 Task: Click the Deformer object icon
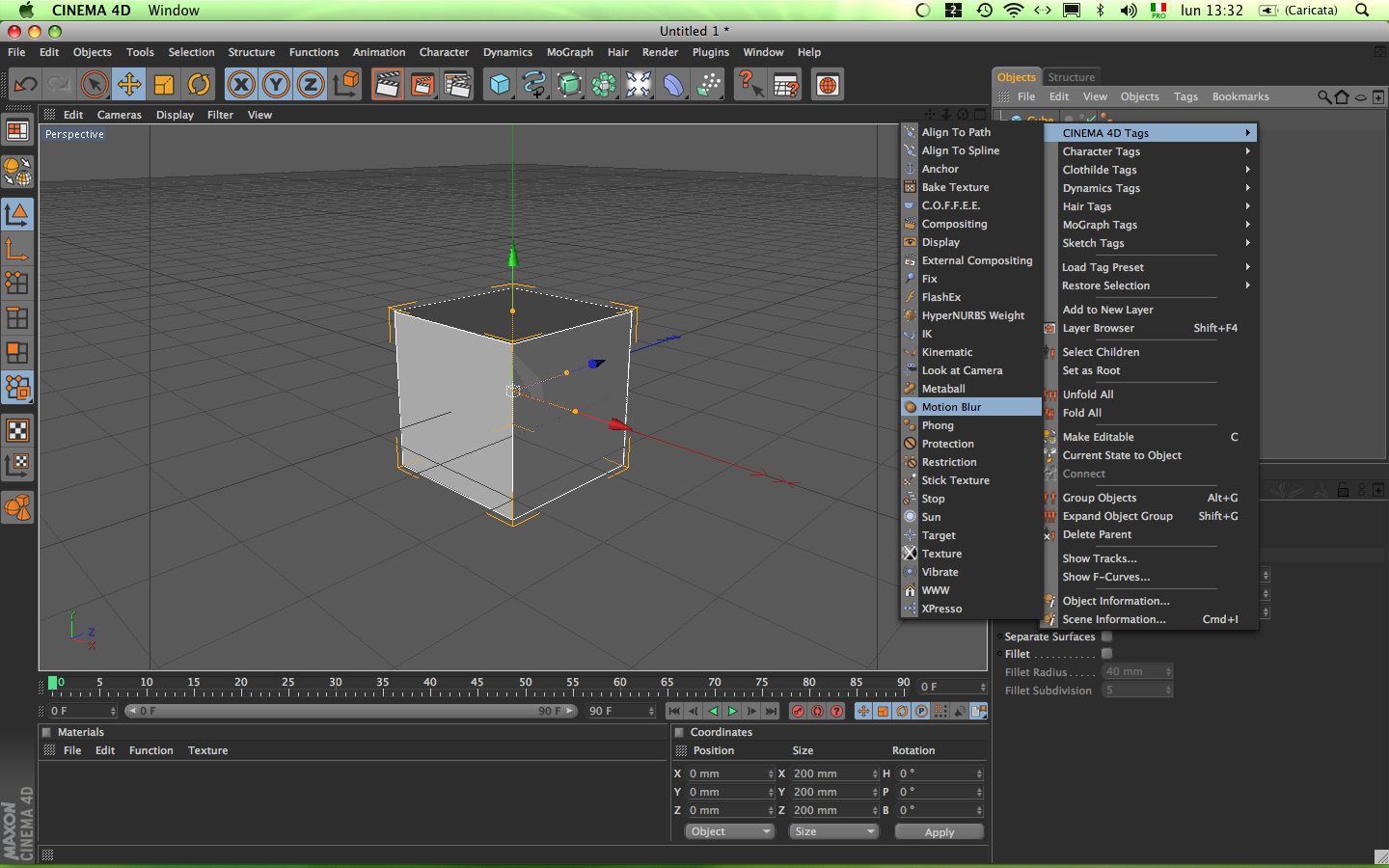click(673, 85)
